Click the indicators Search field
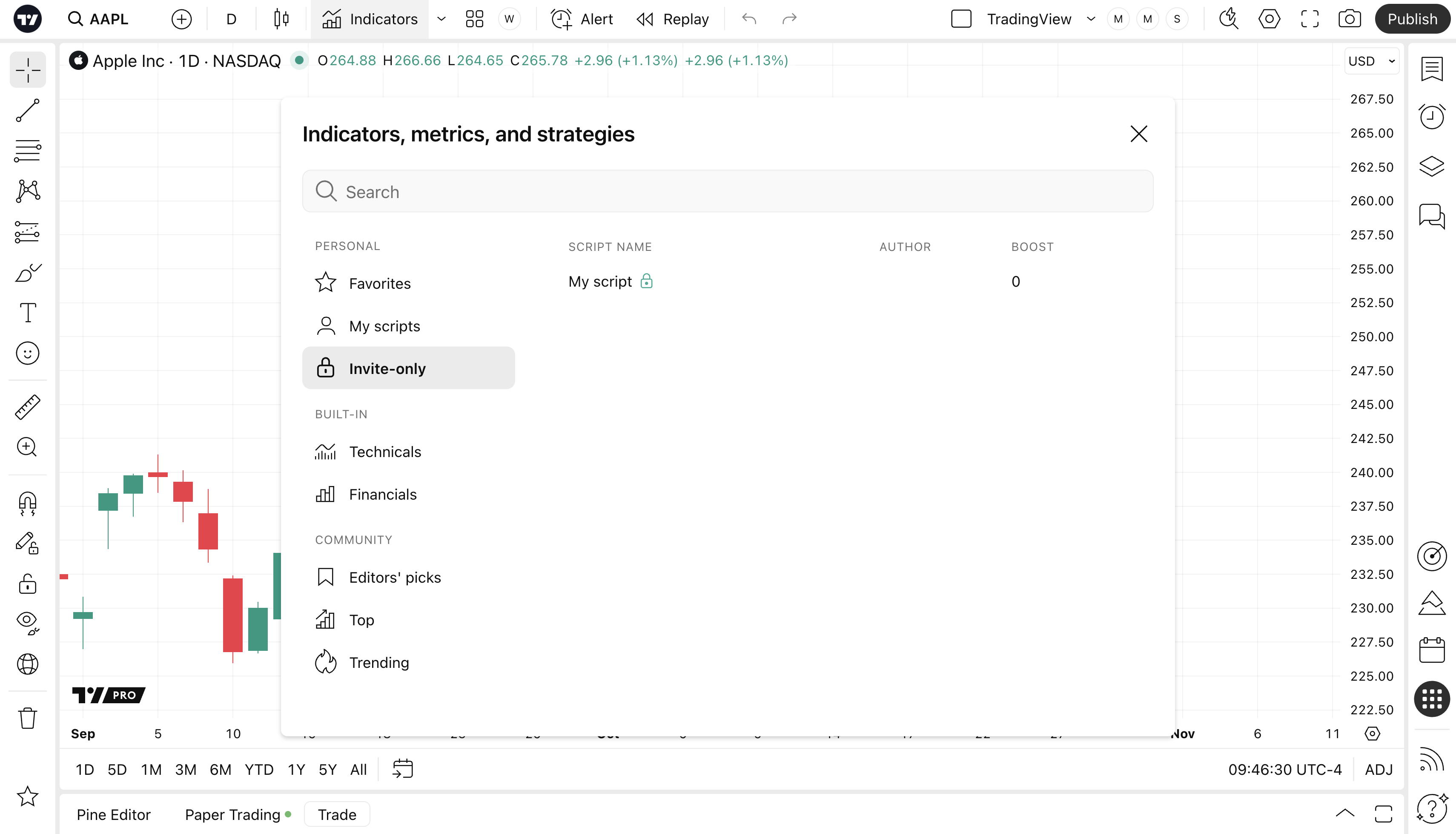This screenshot has height=834, width=1456. 727,191
